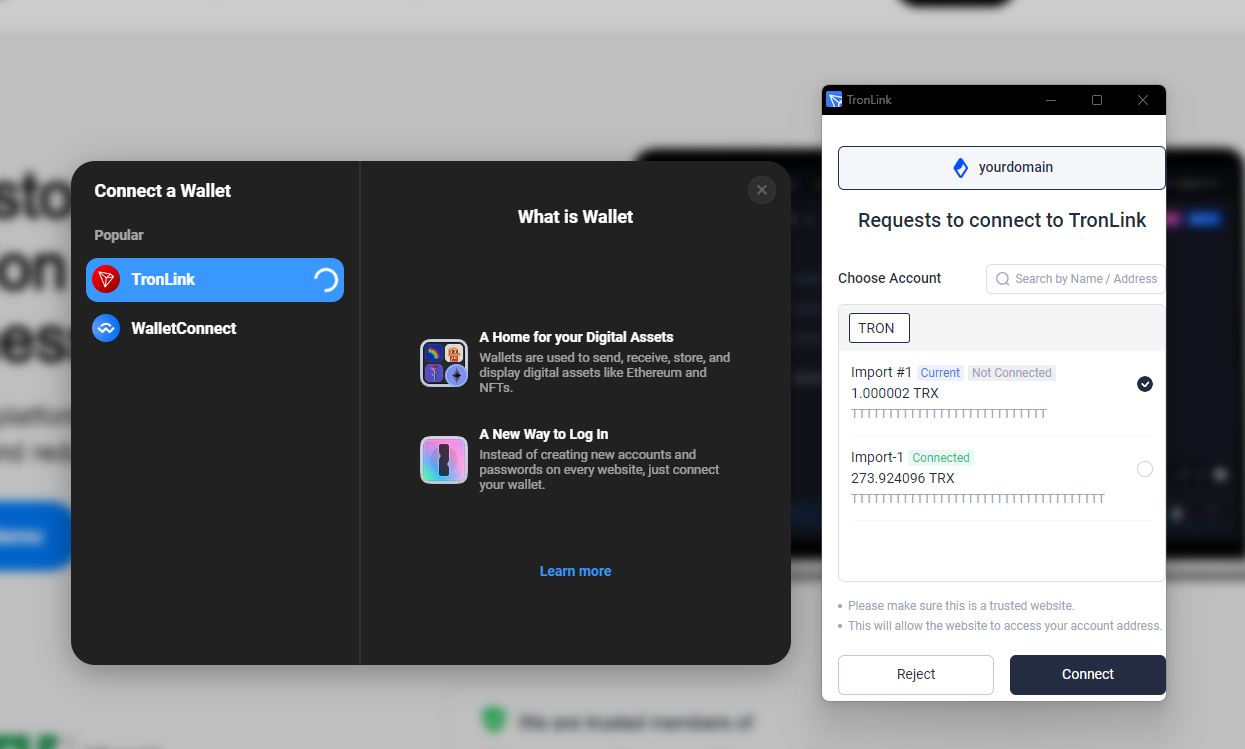Select the Import #1 account radio button

[x=1145, y=384]
